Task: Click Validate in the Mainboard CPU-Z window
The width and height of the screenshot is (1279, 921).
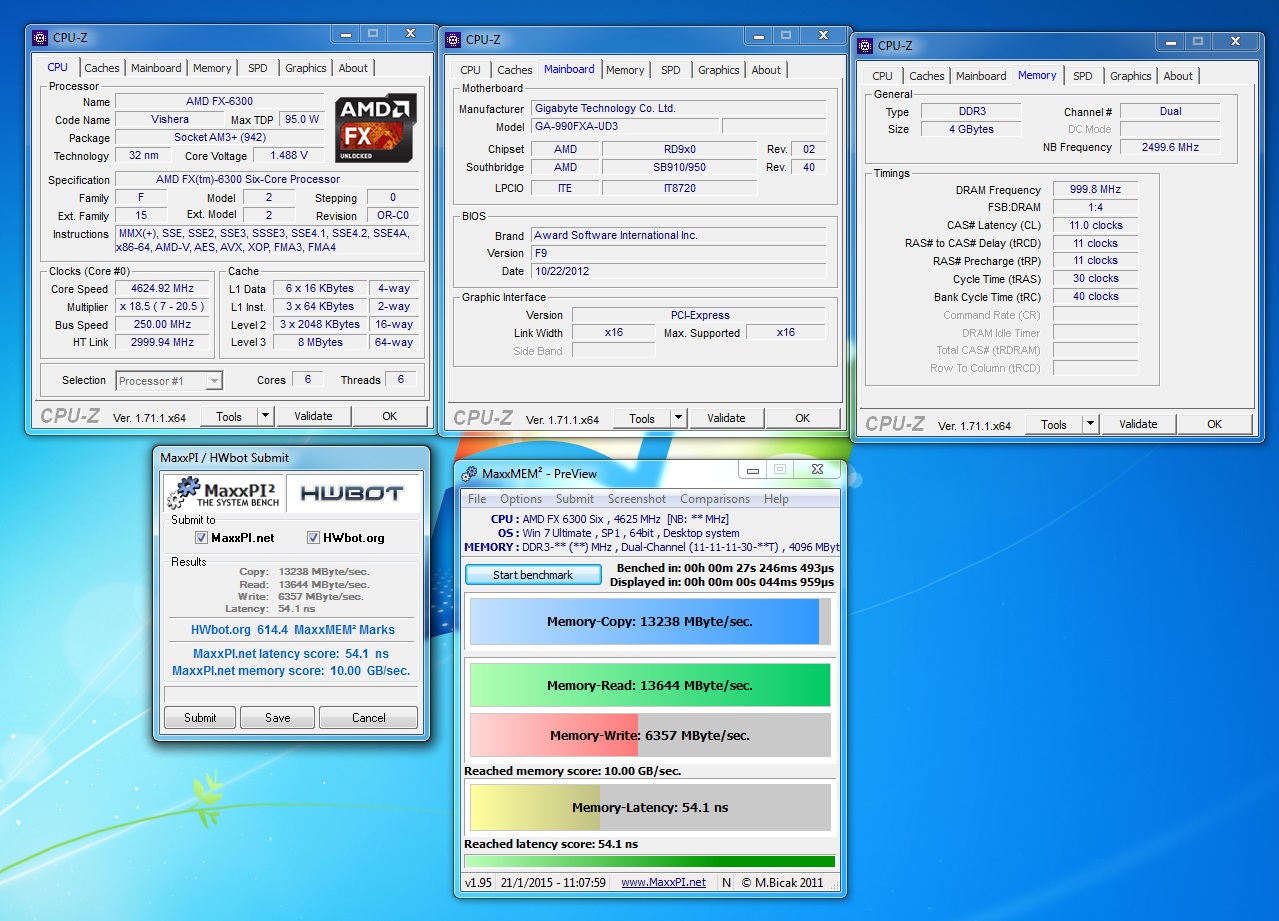Action: [726, 419]
